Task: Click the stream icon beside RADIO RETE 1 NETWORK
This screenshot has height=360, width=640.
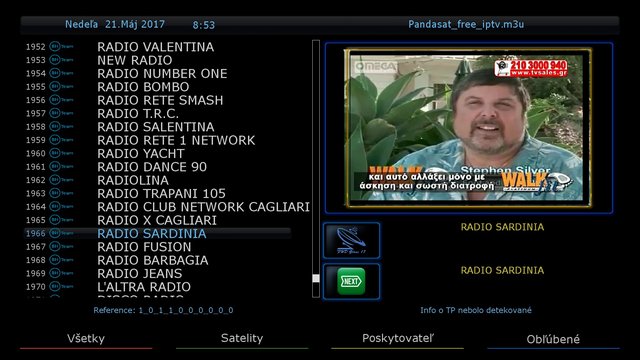Action: (x=61, y=140)
